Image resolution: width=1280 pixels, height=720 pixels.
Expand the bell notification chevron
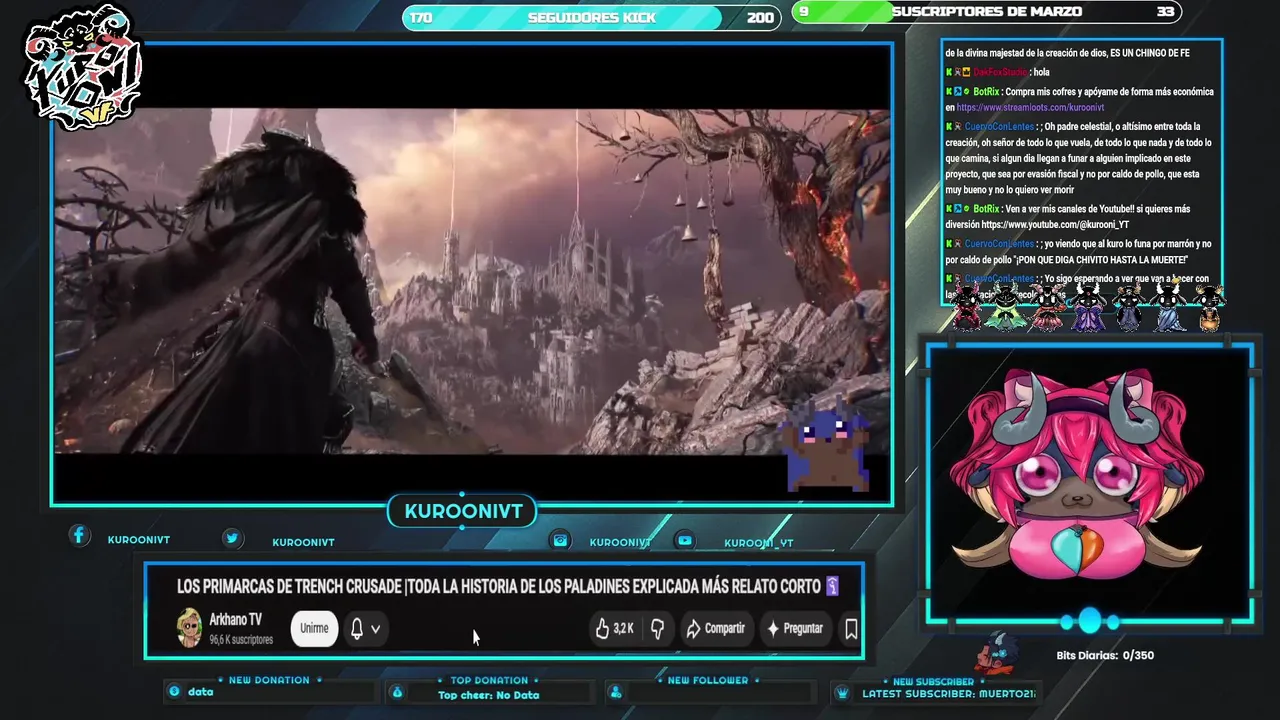click(x=375, y=629)
